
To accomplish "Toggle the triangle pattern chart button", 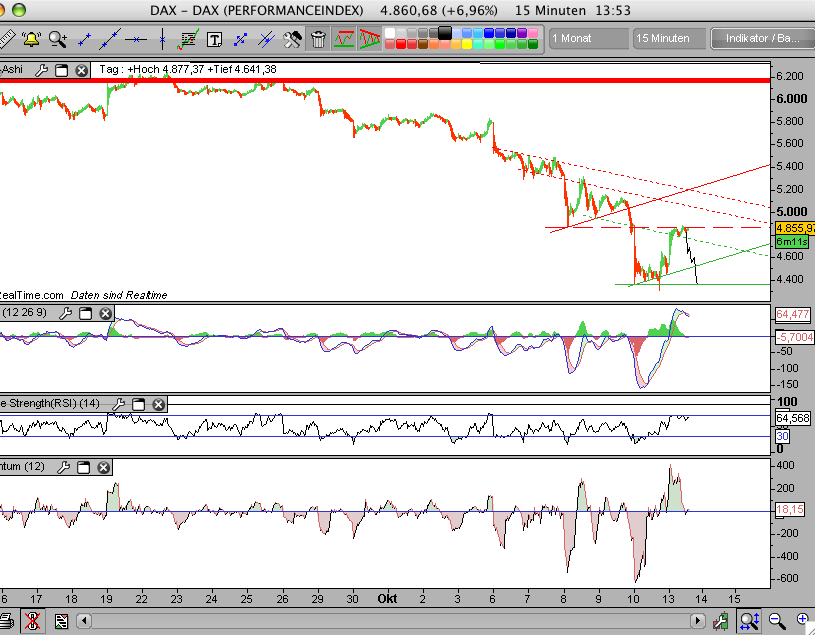I will (x=369, y=40).
